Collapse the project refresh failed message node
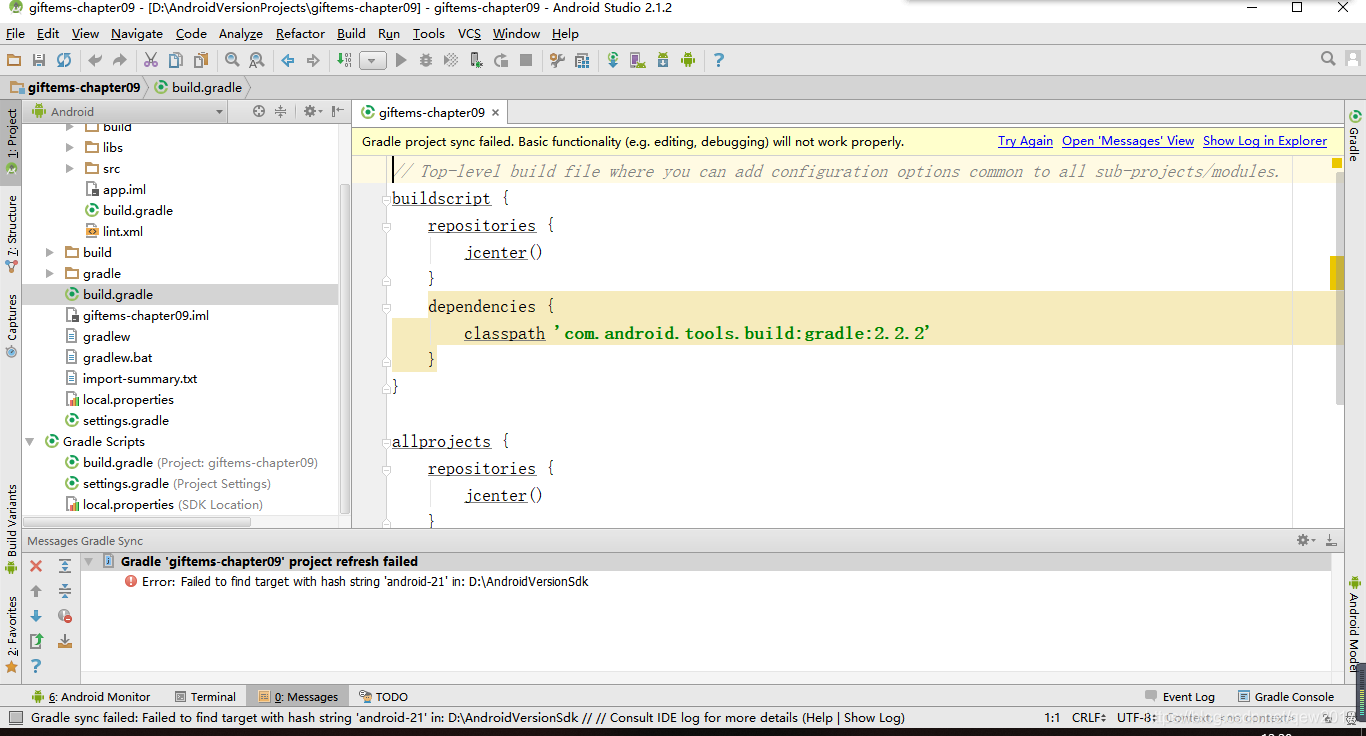 (88, 561)
